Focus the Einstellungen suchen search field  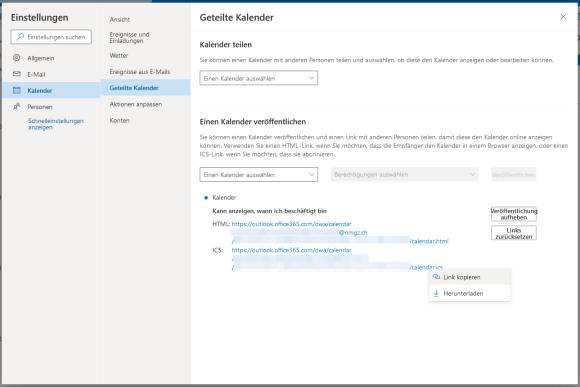coord(51,37)
